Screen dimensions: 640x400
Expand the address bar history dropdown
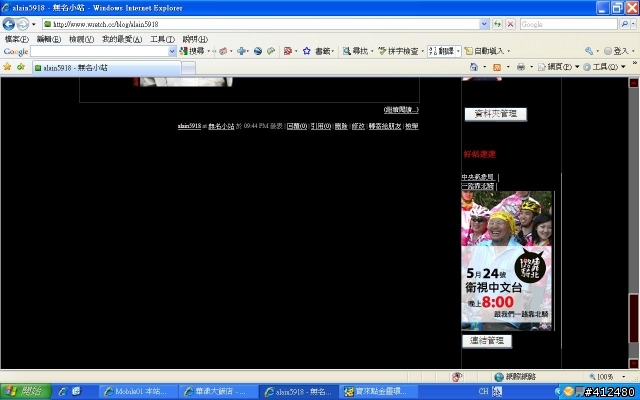pyautogui.click(x=484, y=24)
